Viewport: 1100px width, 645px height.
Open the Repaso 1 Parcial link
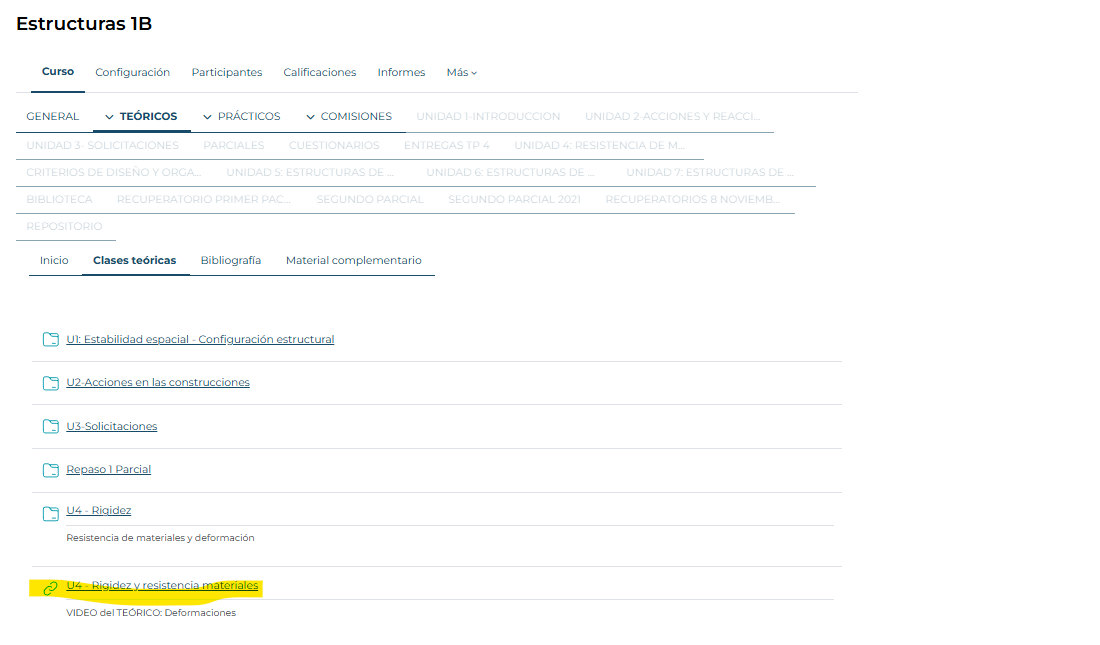[x=108, y=470]
